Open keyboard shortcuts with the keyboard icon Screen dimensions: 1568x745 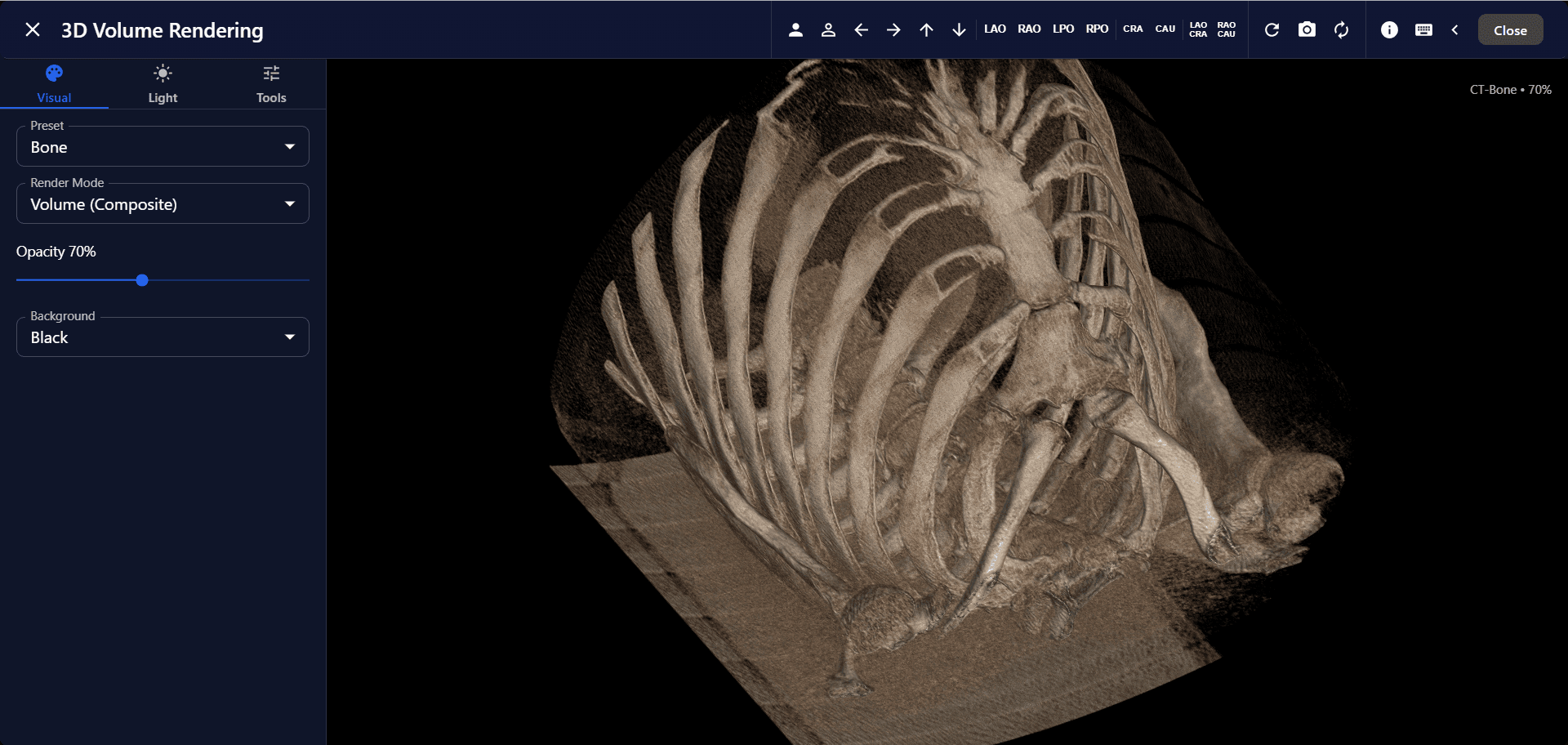(x=1423, y=29)
